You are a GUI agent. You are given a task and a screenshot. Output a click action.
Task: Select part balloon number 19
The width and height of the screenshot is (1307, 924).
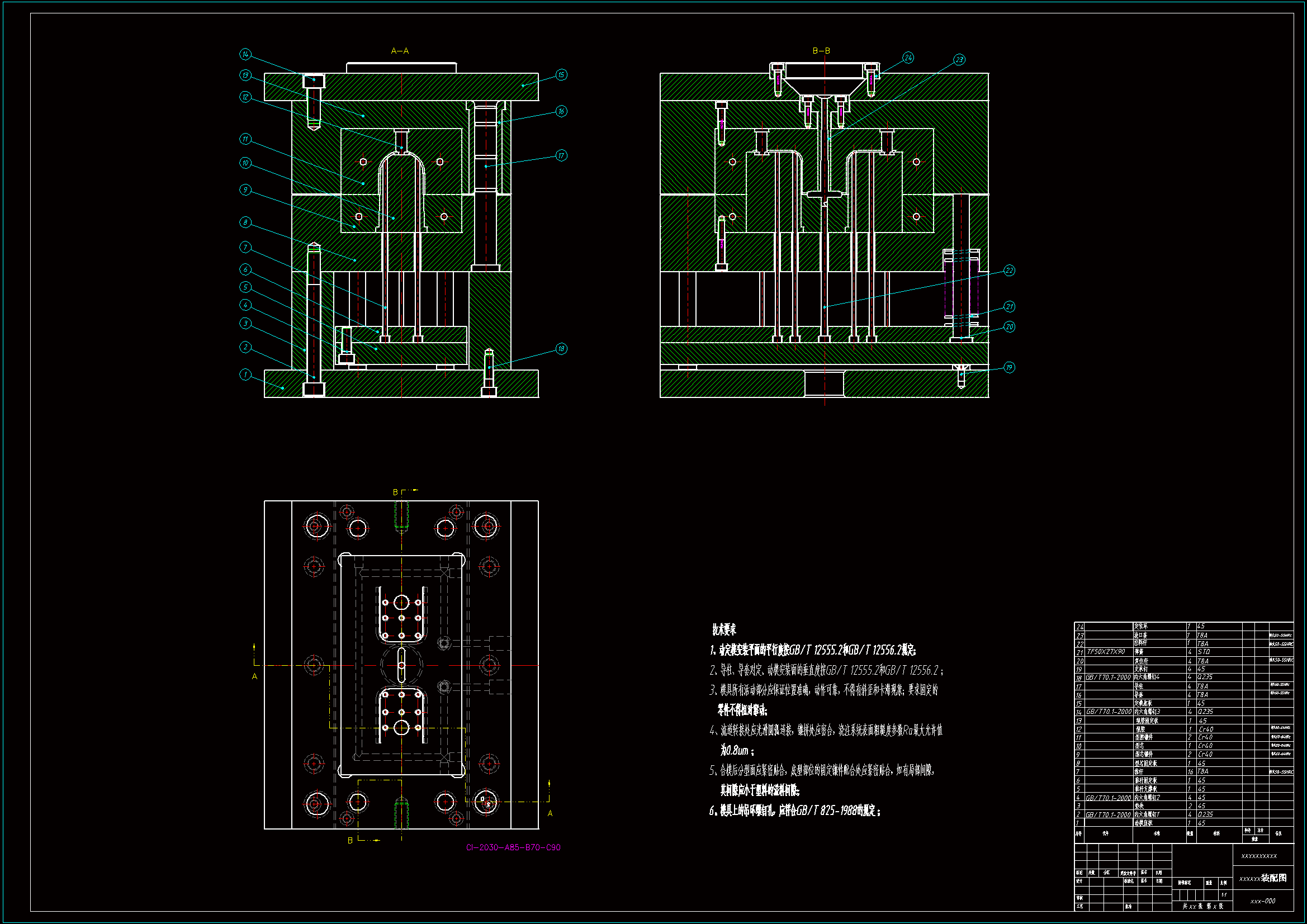pyautogui.click(x=1008, y=367)
